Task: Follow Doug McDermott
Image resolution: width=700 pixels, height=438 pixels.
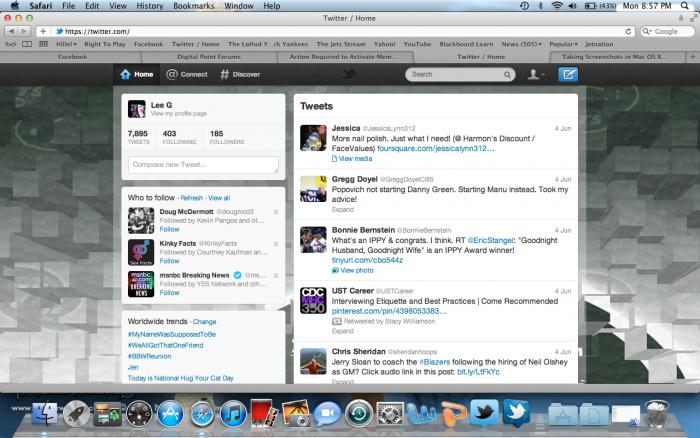Action: point(169,229)
